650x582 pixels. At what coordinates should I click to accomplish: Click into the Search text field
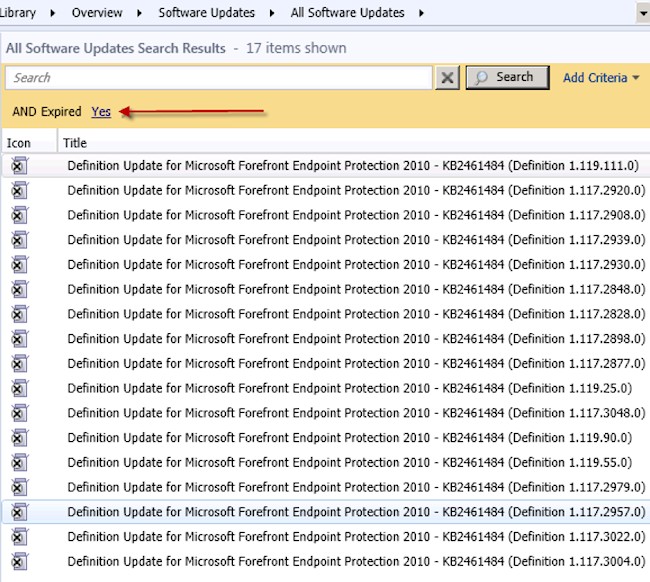(x=218, y=78)
